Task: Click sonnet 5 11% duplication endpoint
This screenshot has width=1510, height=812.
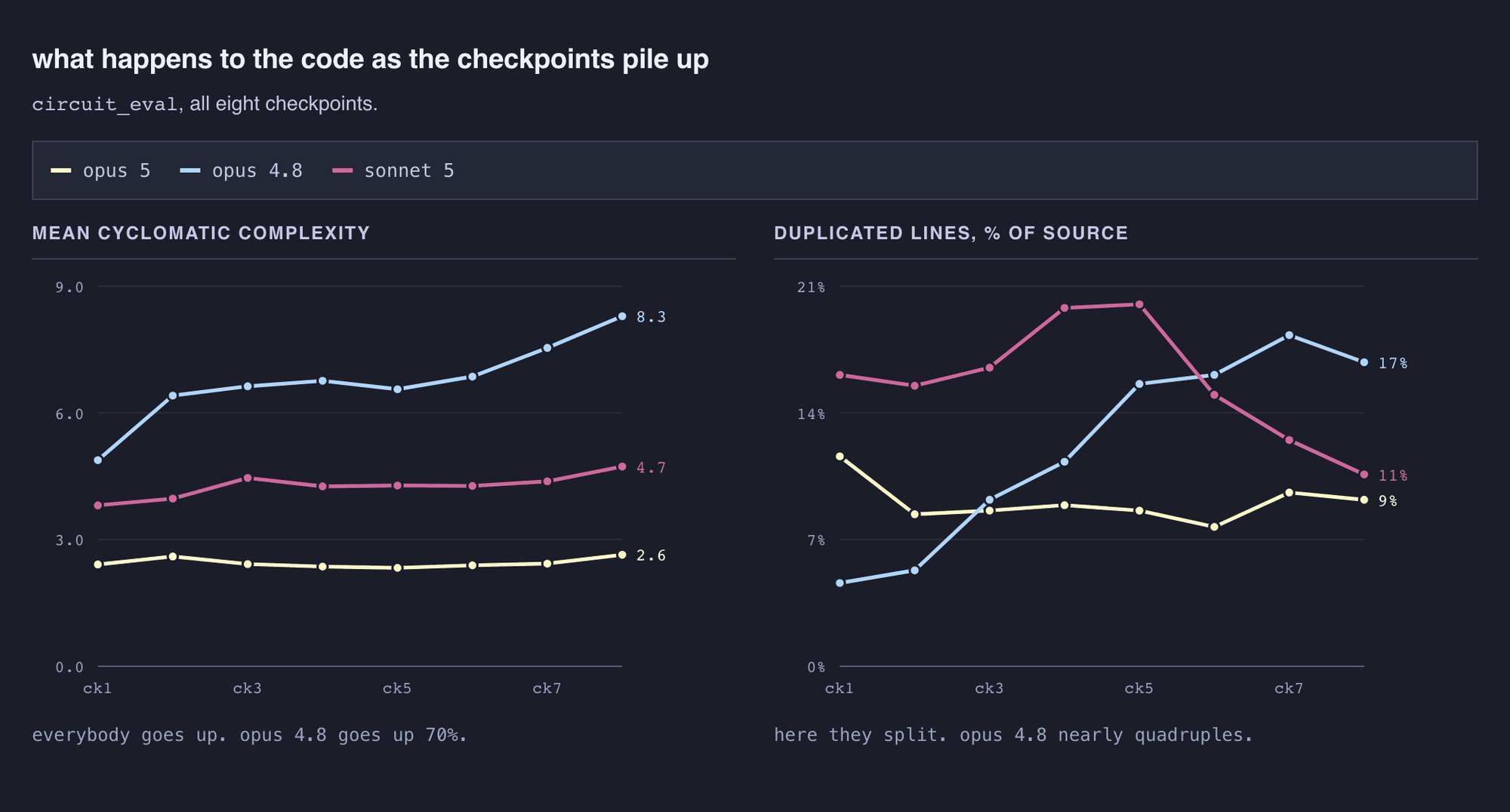Action: pos(1364,474)
